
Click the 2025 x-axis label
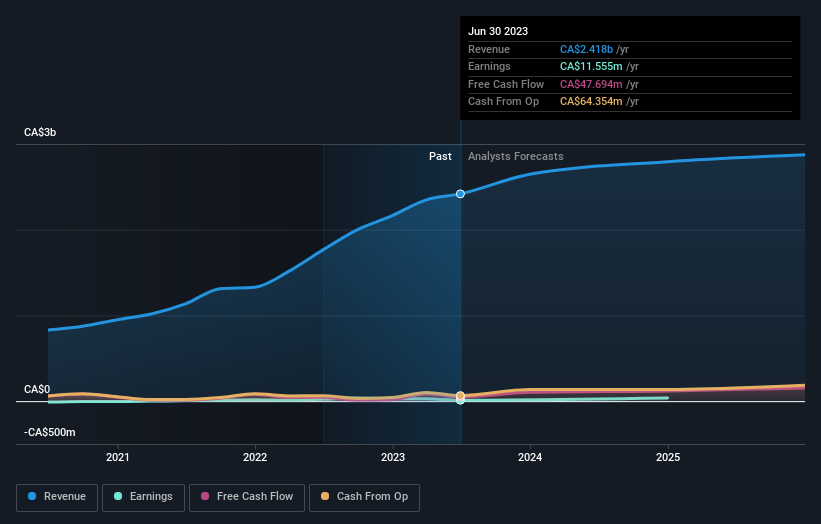[x=668, y=457]
